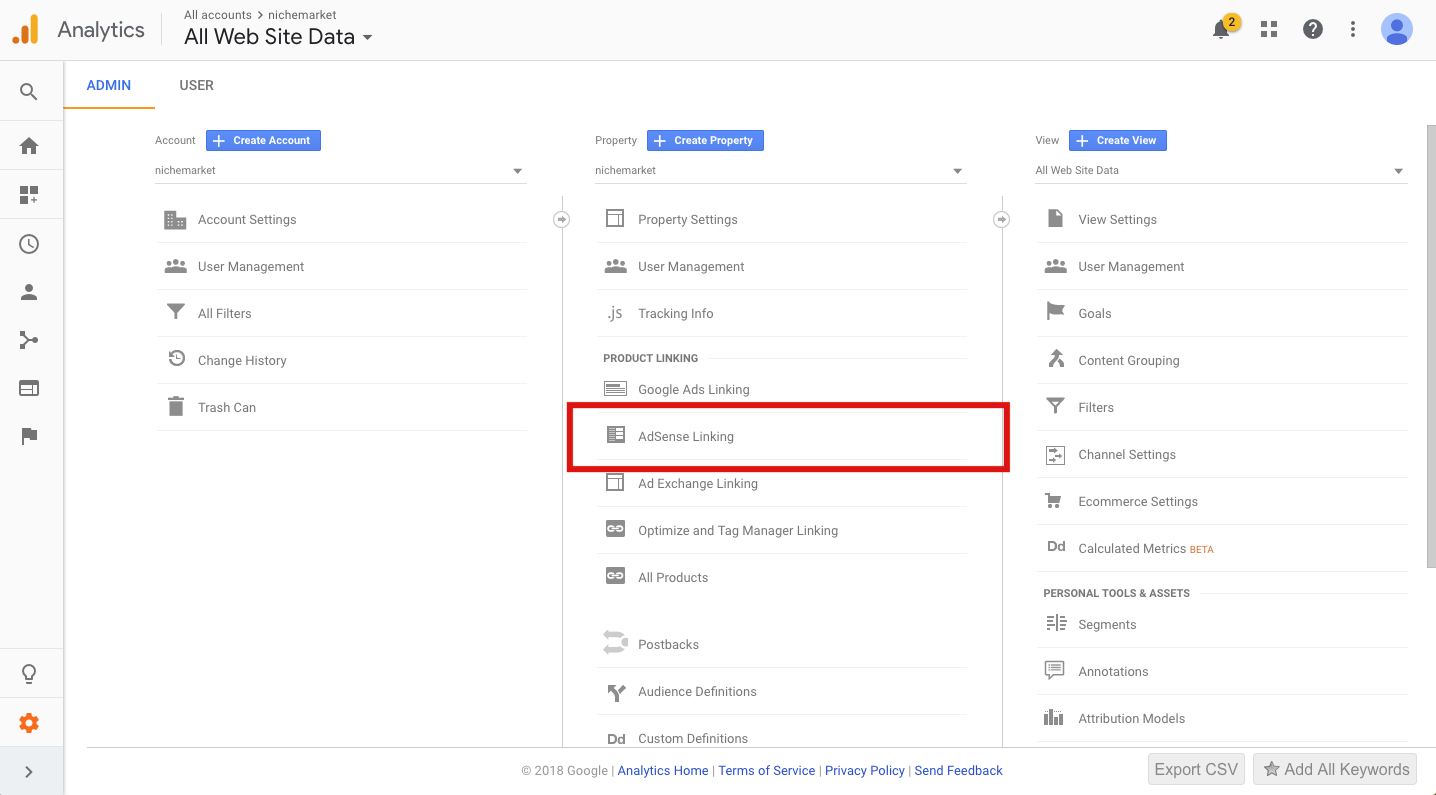Viewport: 1436px width, 795px height.
Task: Open Channel Settings
Action: click(x=1221, y=454)
